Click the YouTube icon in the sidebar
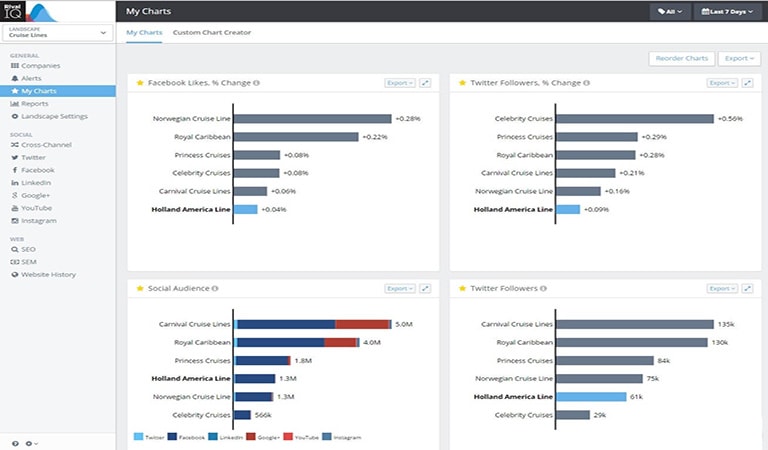Viewport: 768px width, 450px height. pyautogui.click(x=15, y=208)
